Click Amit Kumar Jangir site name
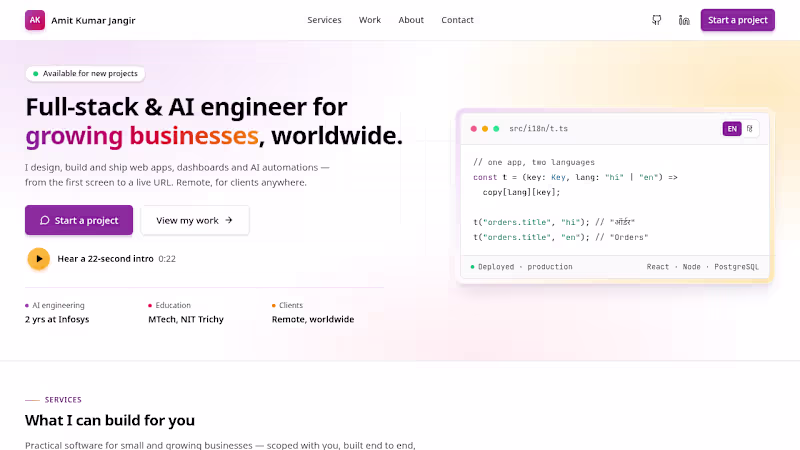 pyautogui.click(x=93, y=20)
